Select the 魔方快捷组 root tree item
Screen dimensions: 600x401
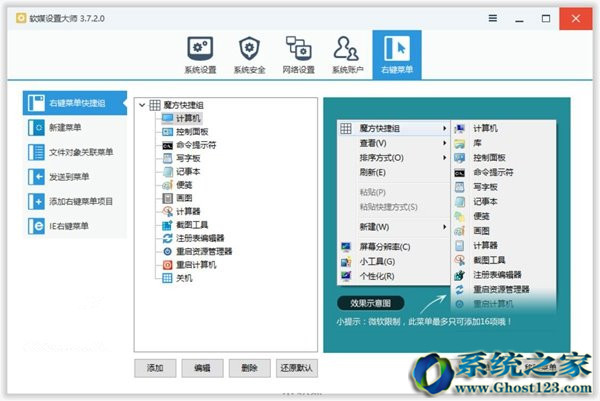[183, 105]
